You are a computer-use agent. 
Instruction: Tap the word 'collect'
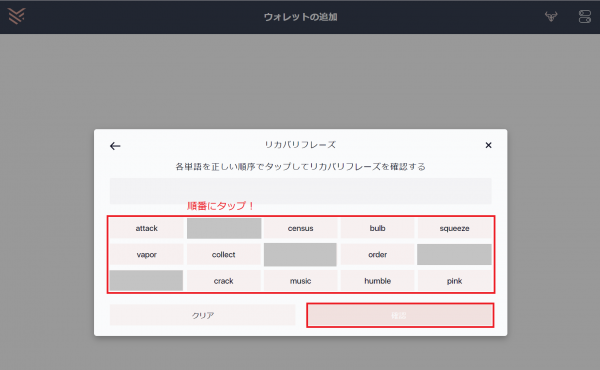click(223, 254)
